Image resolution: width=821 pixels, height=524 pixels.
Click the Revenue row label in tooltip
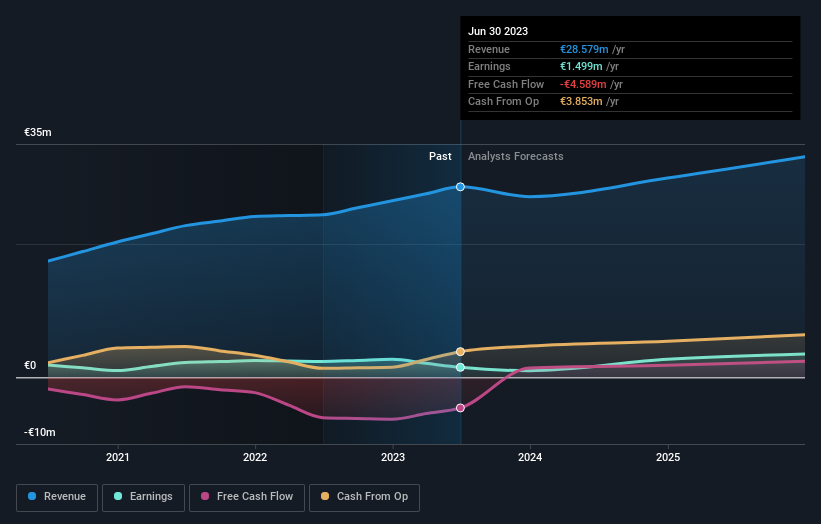point(489,49)
